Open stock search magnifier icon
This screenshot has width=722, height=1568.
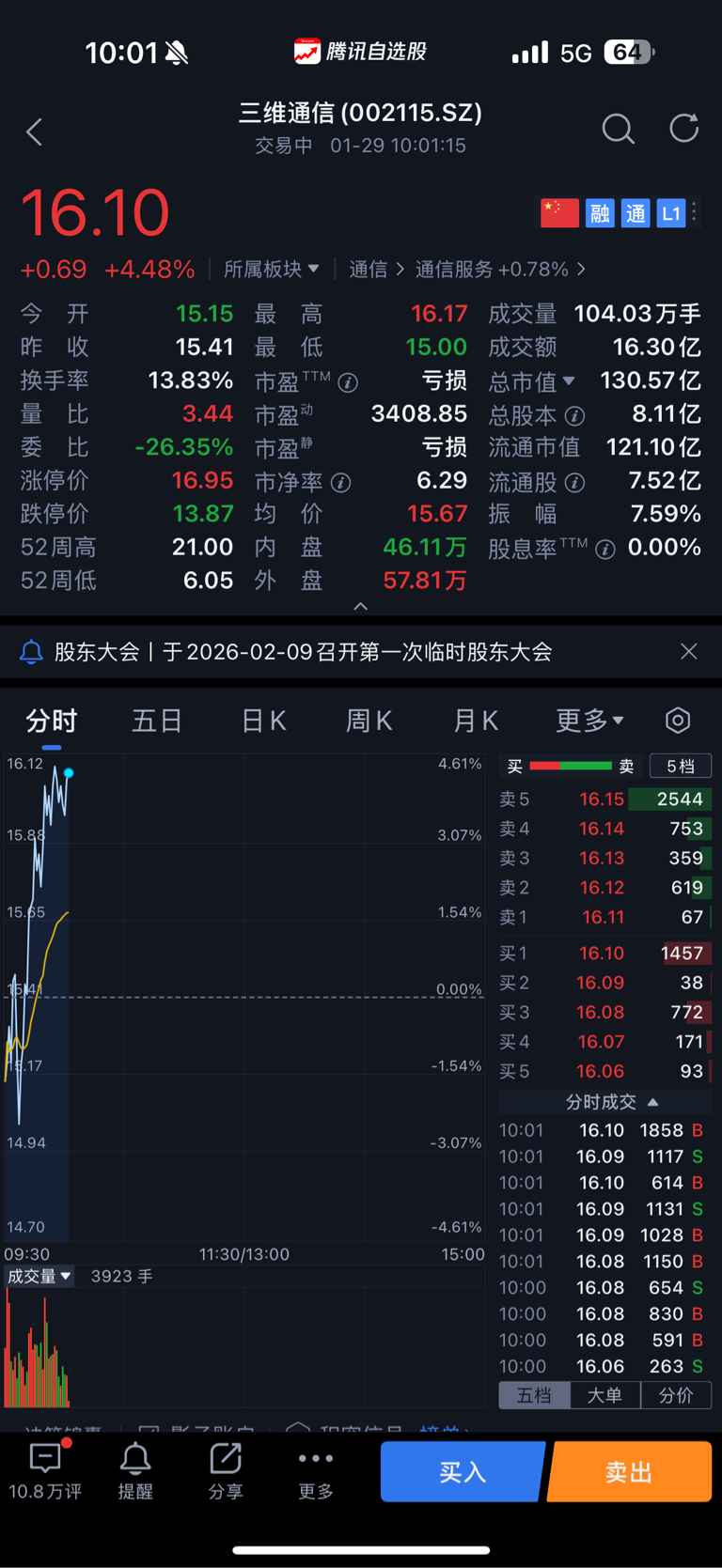click(618, 130)
